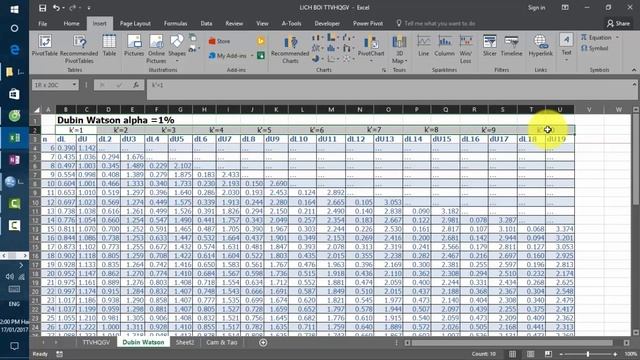
Task: Expand the Charts dialog launcher
Action: point(384,70)
